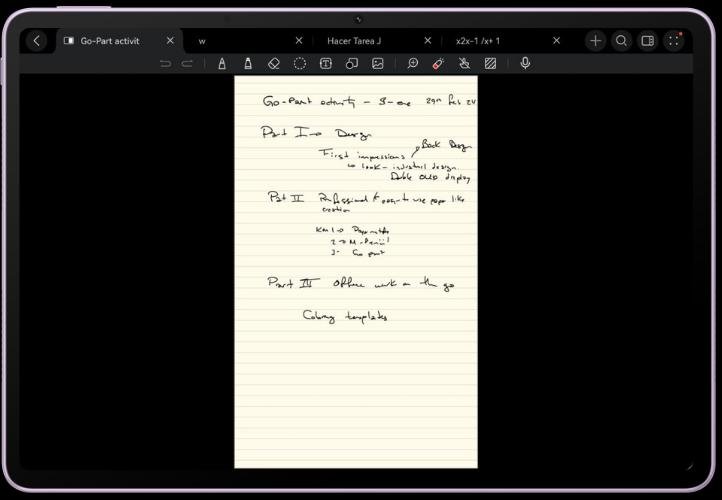Insert an image with picture tool
The height and width of the screenshot is (500, 722).
pyautogui.click(x=378, y=64)
